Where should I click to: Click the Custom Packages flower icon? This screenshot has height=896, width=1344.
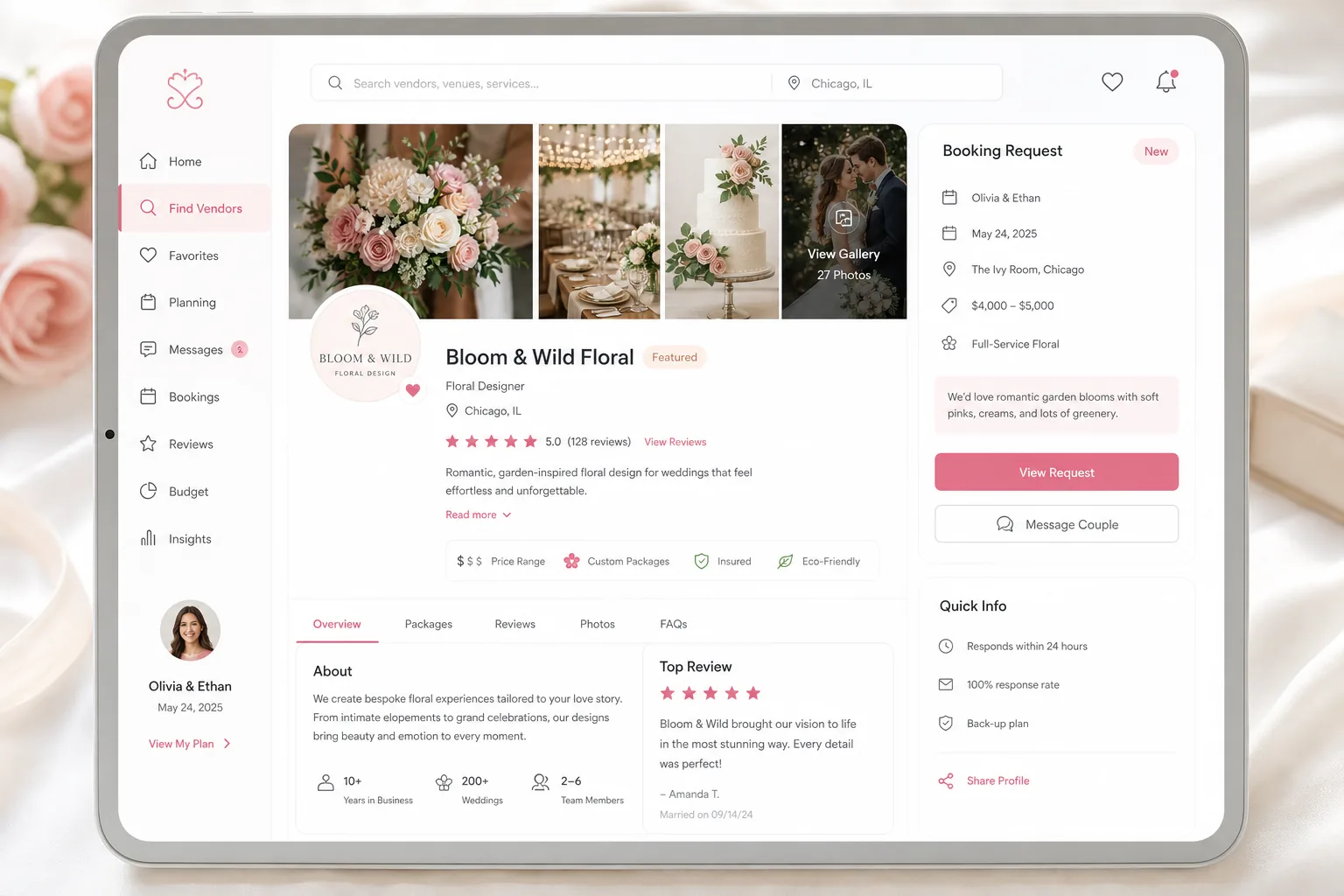coord(571,561)
